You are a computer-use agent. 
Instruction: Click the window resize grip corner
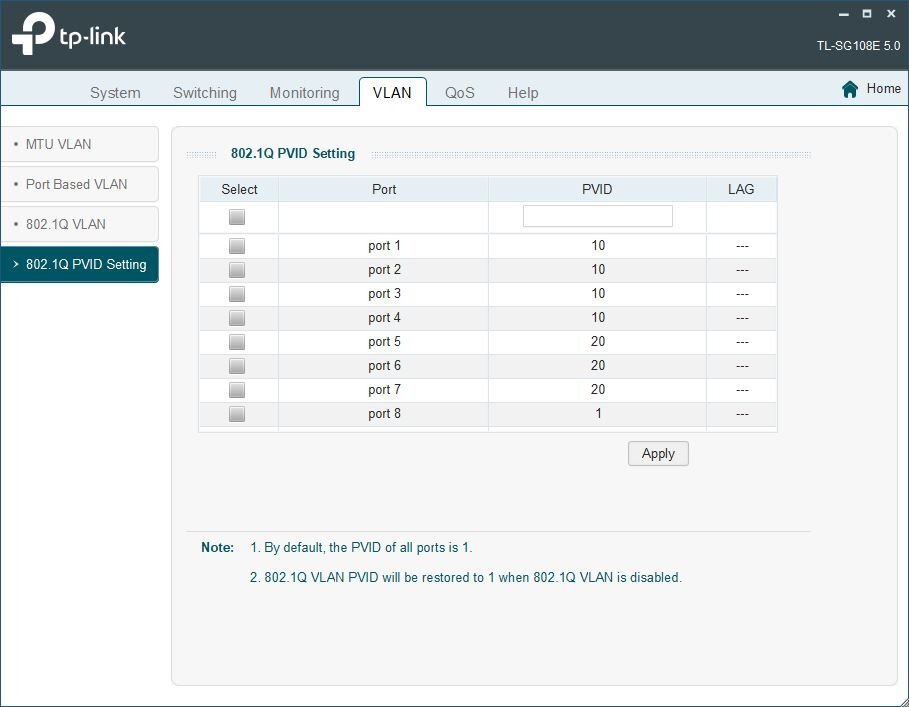click(902, 701)
